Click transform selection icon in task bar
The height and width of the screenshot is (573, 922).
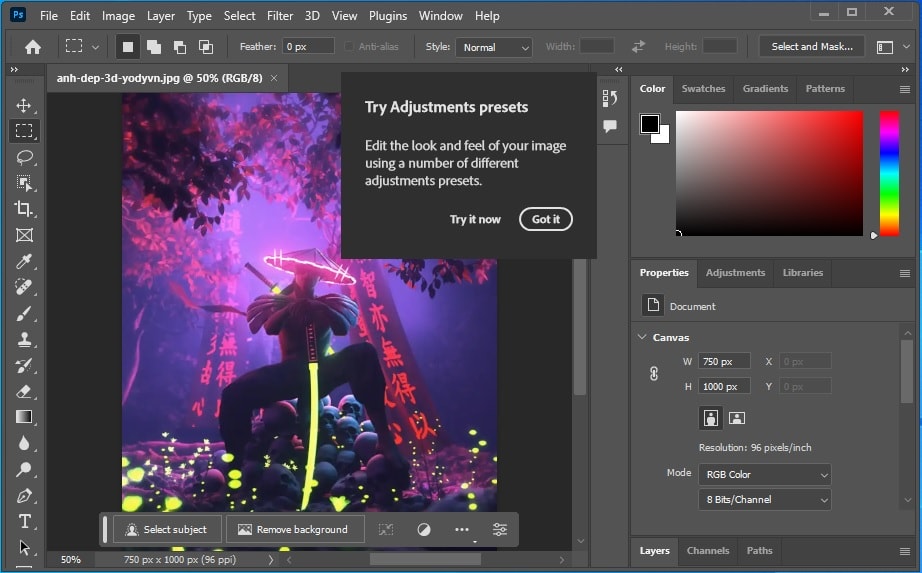point(386,529)
